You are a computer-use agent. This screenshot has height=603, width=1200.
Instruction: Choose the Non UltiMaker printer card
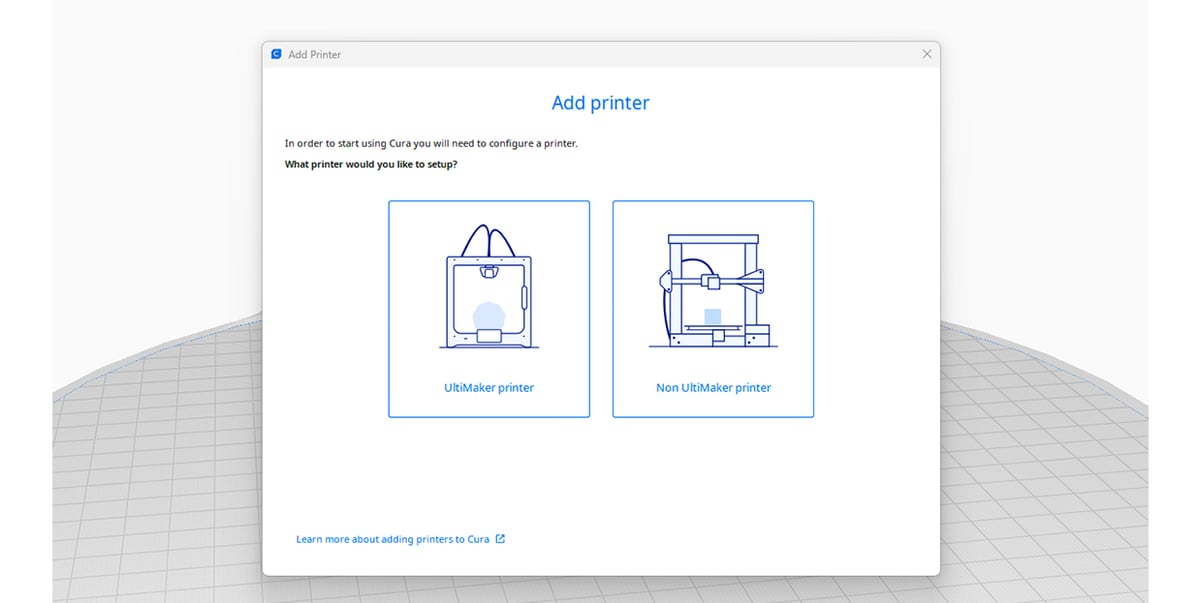point(713,309)
